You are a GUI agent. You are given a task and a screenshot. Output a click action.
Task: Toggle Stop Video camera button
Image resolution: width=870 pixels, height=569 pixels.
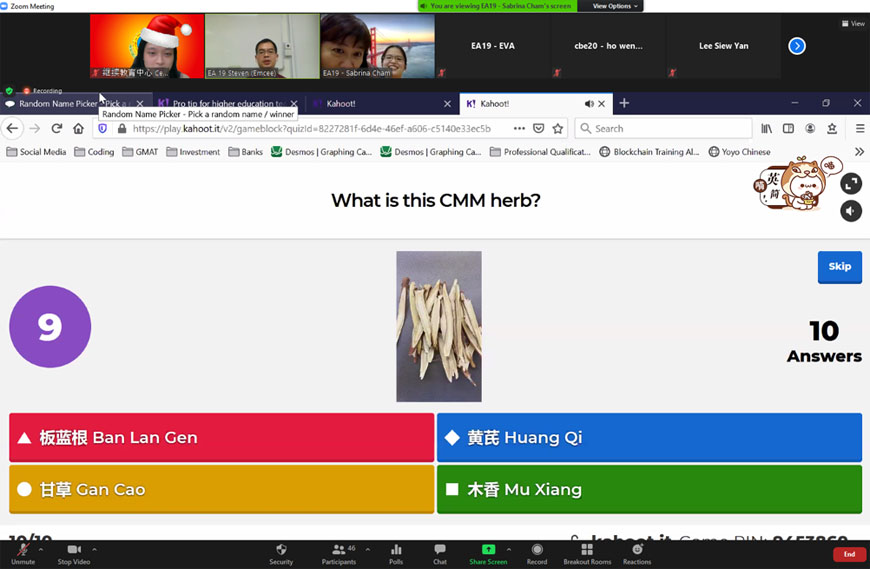(x=73, y=552)
